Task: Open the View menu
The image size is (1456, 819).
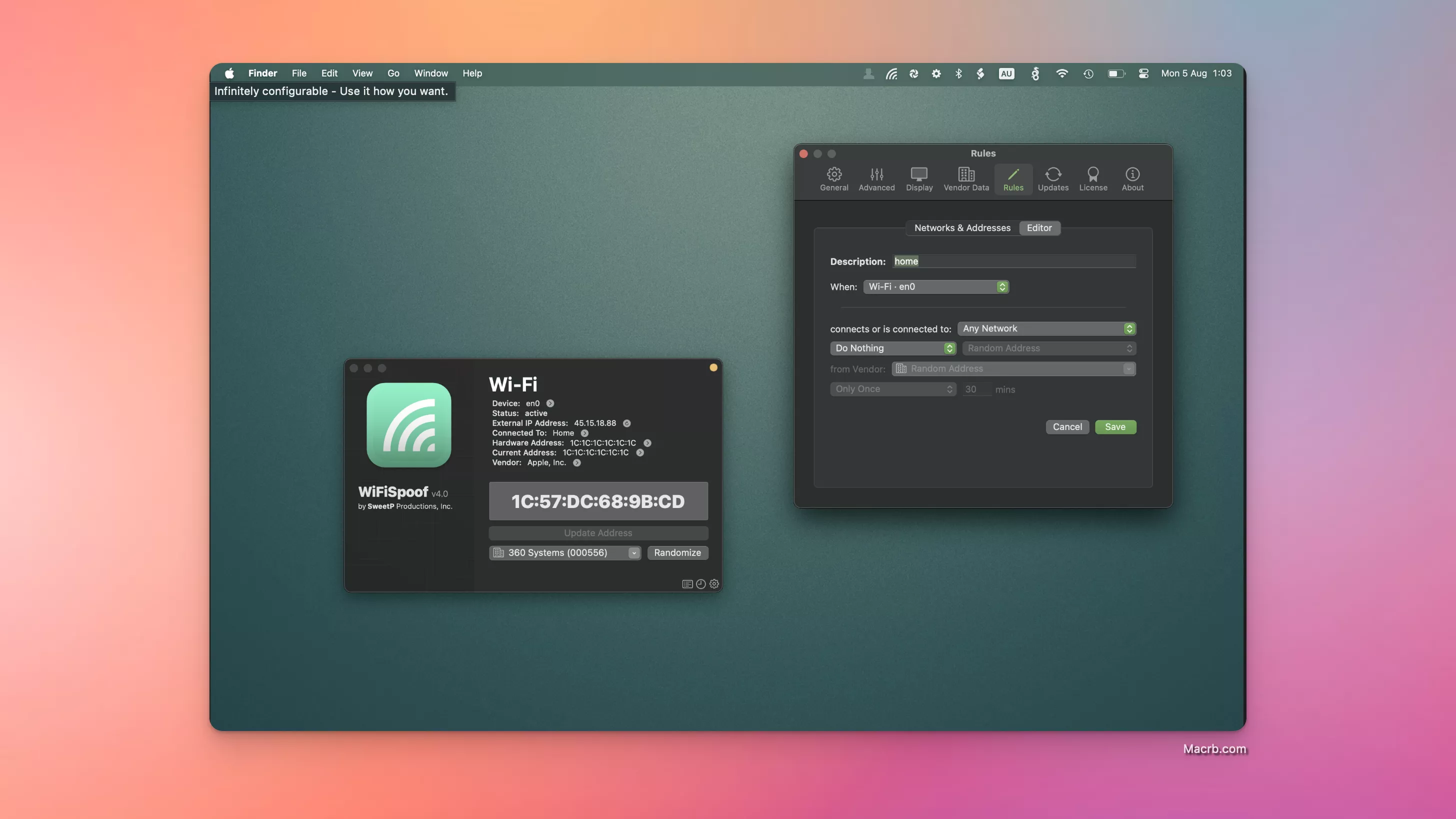Action: coord(362,73)
